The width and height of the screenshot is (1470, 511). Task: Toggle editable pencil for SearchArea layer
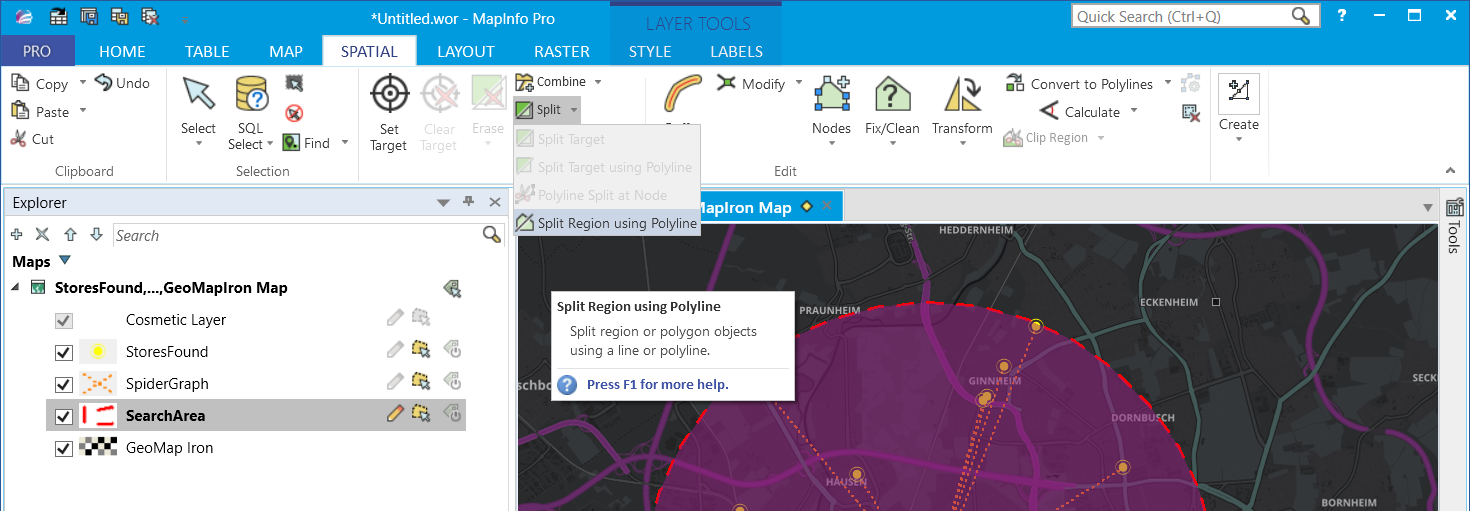395,415
